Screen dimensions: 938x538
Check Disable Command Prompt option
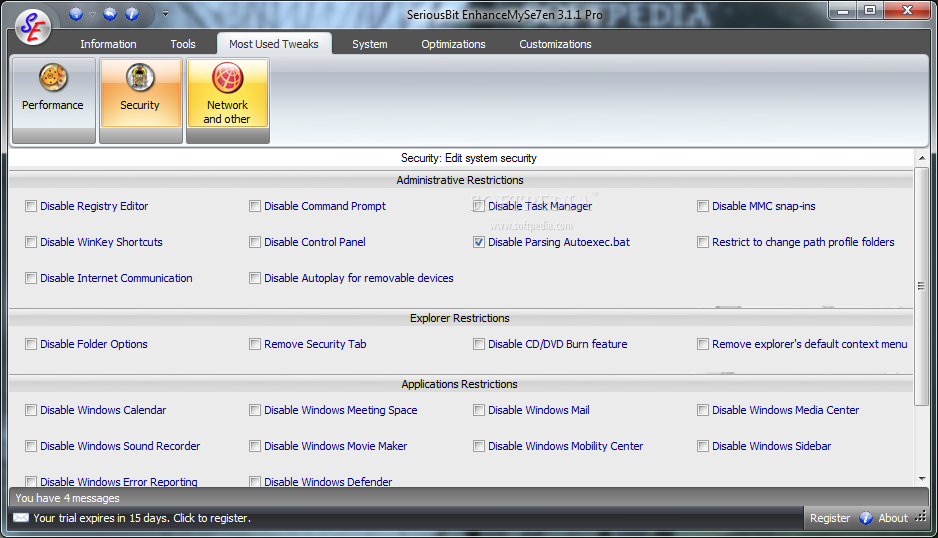point(255,206)
